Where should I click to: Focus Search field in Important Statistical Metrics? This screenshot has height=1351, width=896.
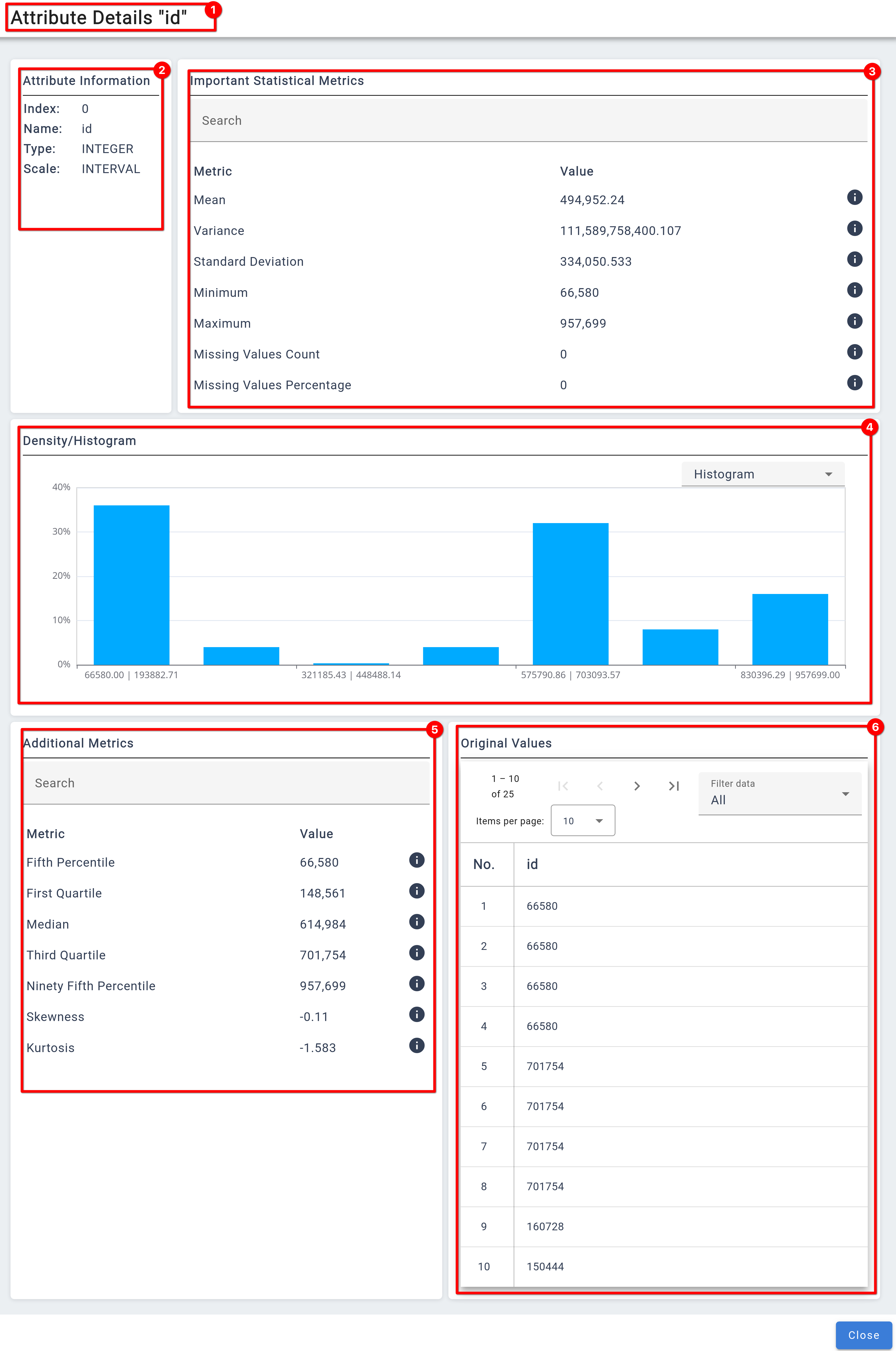528,121
